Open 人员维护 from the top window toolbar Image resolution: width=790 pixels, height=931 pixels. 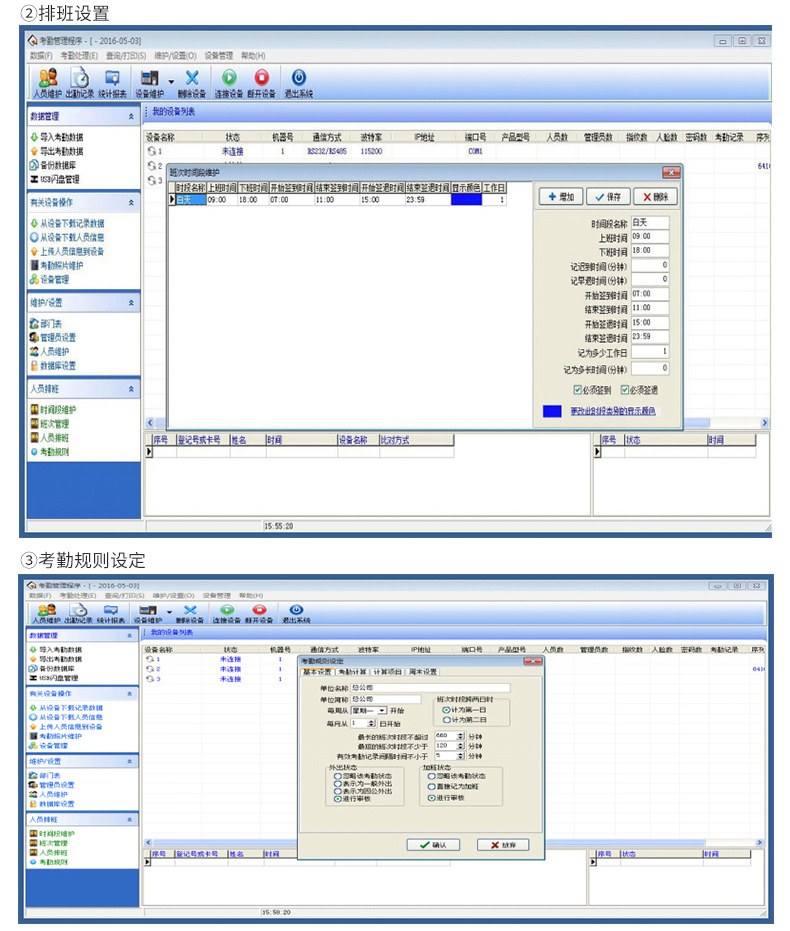(x=47, y=82)
